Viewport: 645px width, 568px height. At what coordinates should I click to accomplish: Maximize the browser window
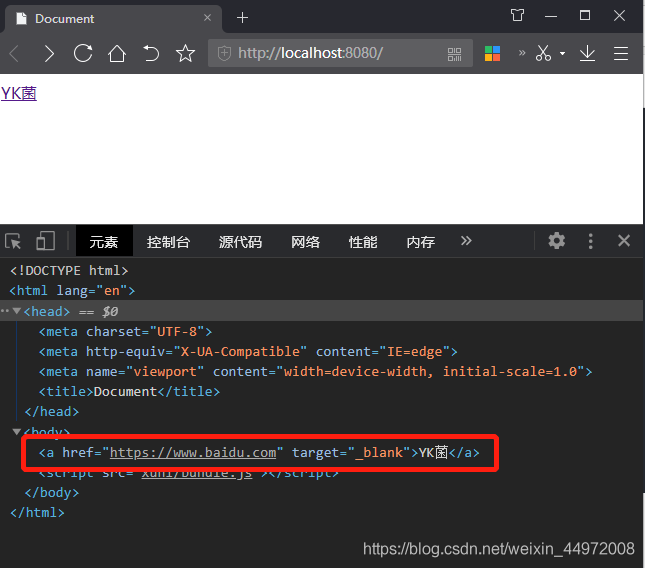[585, 16]
